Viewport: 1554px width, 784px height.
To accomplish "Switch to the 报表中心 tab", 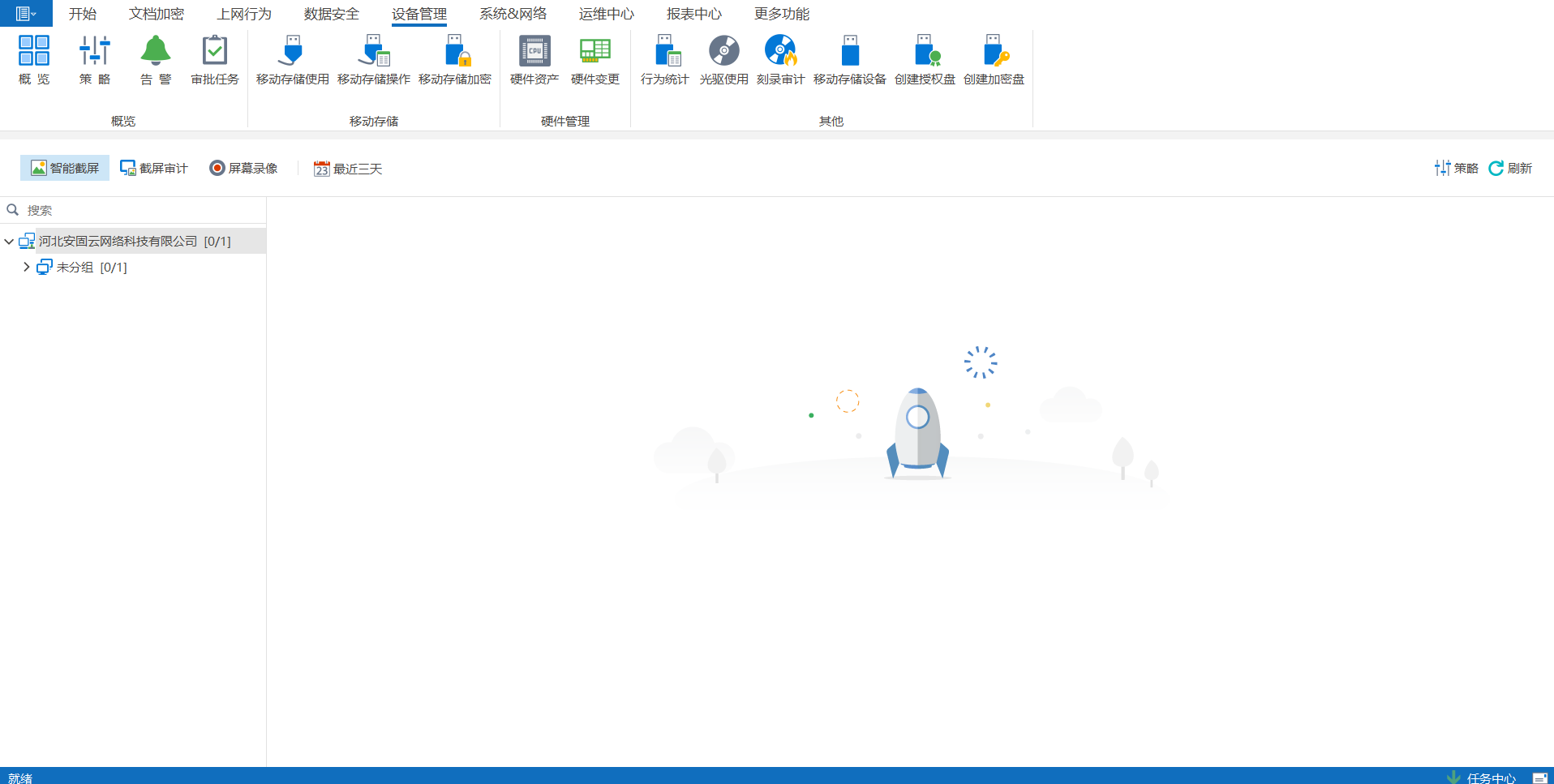I will 694,14.
